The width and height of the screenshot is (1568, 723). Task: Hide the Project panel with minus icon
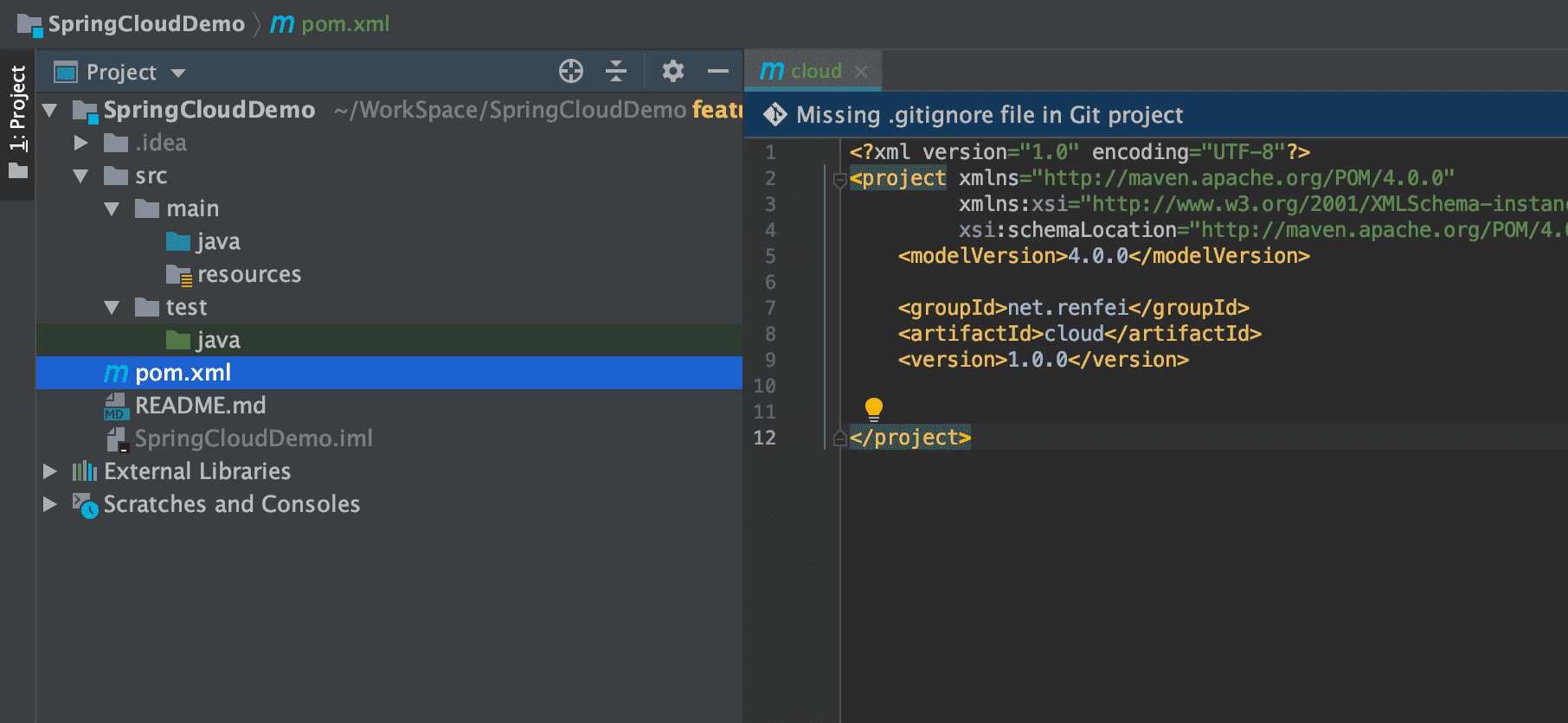click(x=718, y=71)
